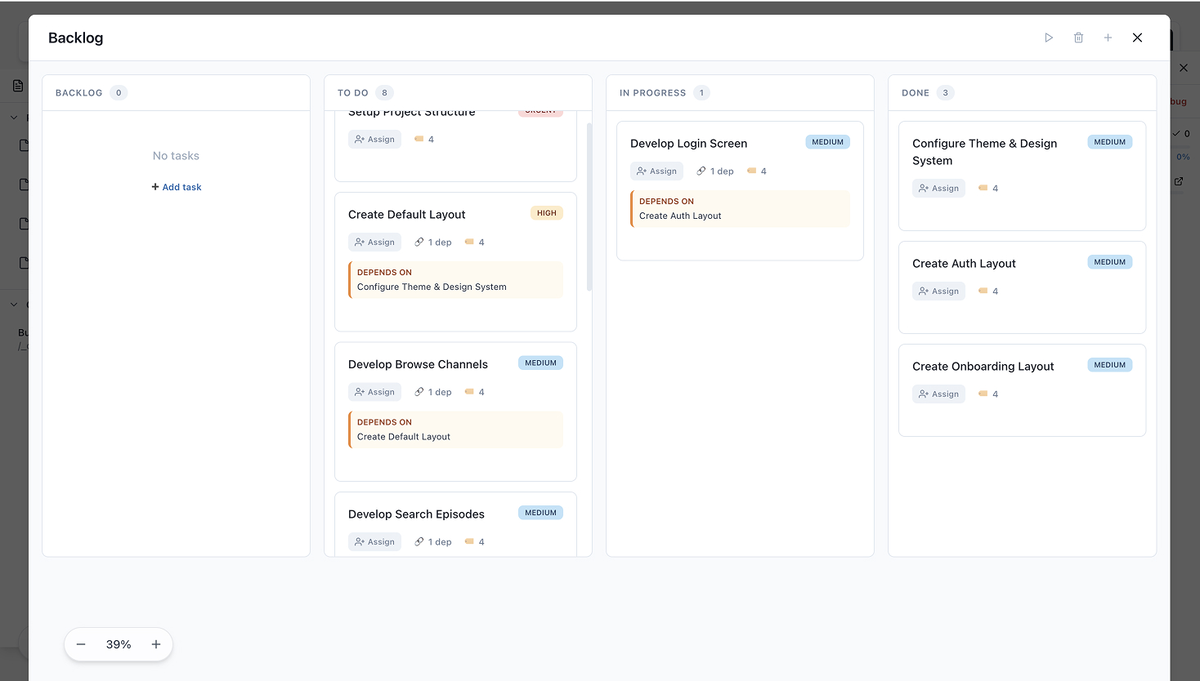This screenshot has width=1200, height=681.
Task: Click Add task in the Backlog column
Action: pyautogui.click(x=176, y=186)
